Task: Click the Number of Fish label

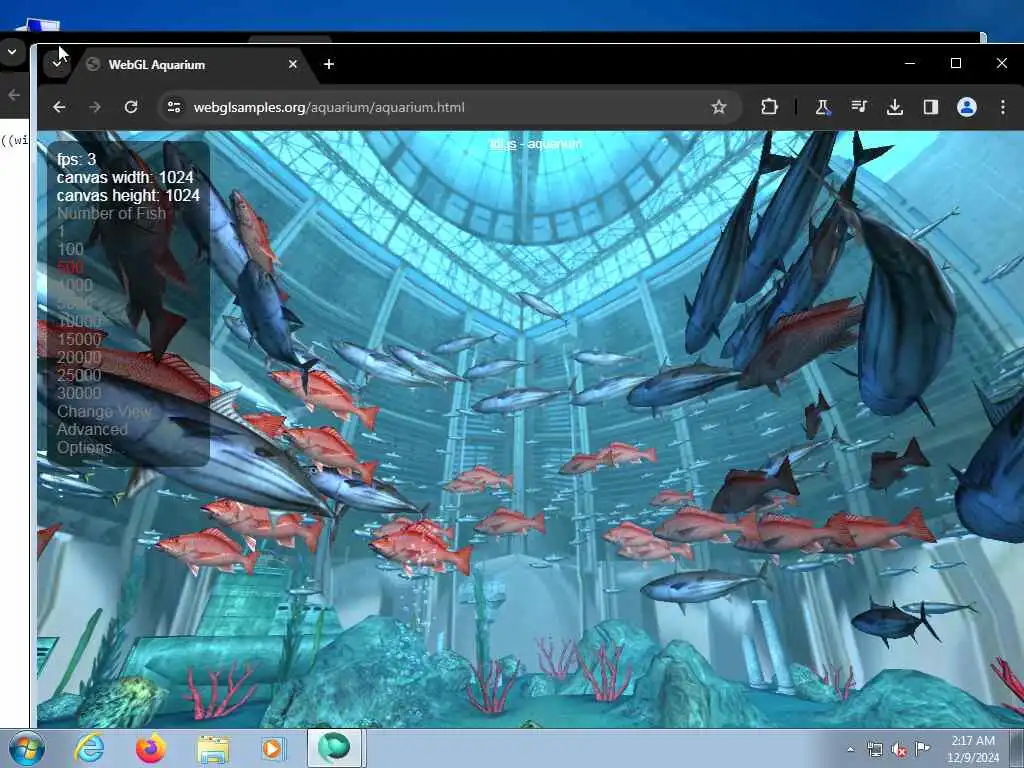Action: pyautogui.click(x=111, y=214)
